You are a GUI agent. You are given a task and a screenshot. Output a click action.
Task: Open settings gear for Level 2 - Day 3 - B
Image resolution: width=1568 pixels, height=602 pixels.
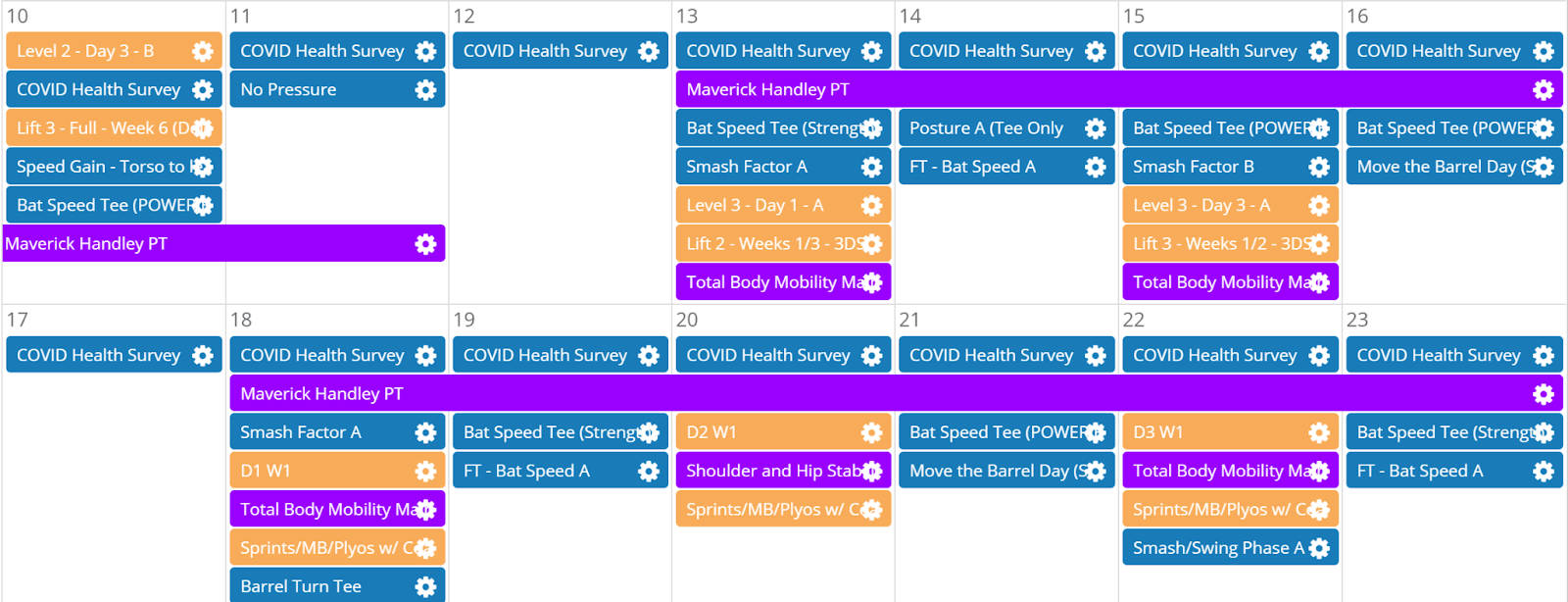[x=202, y=51]
